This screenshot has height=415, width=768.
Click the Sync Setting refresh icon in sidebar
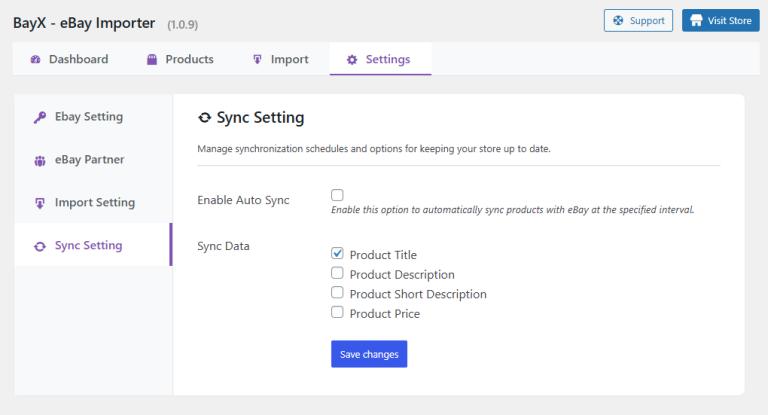pyautogui.click(x=40, y=246)
